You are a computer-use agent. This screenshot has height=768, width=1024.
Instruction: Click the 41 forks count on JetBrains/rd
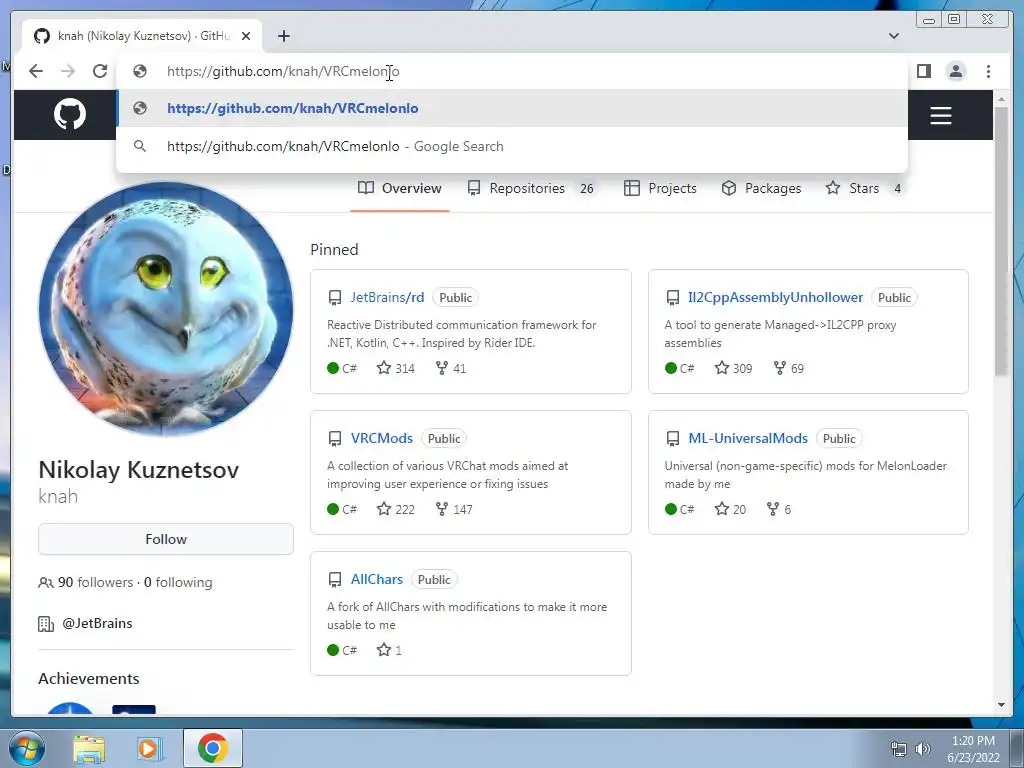coord(451,368)
